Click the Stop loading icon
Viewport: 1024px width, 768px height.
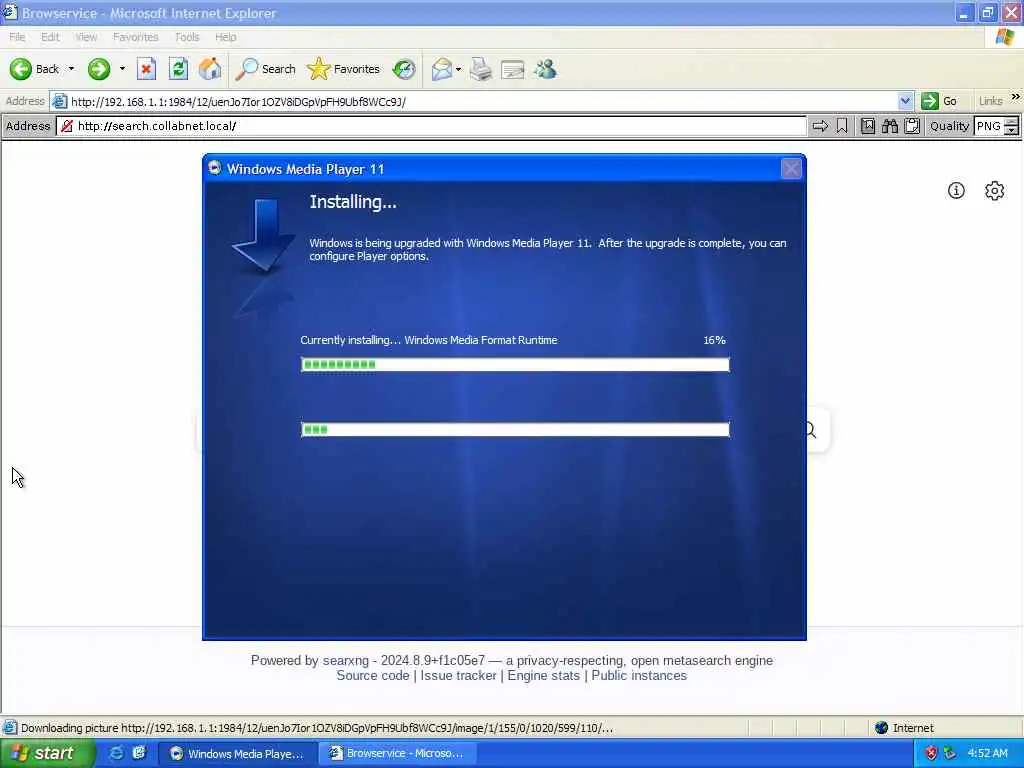coord(146,69)
